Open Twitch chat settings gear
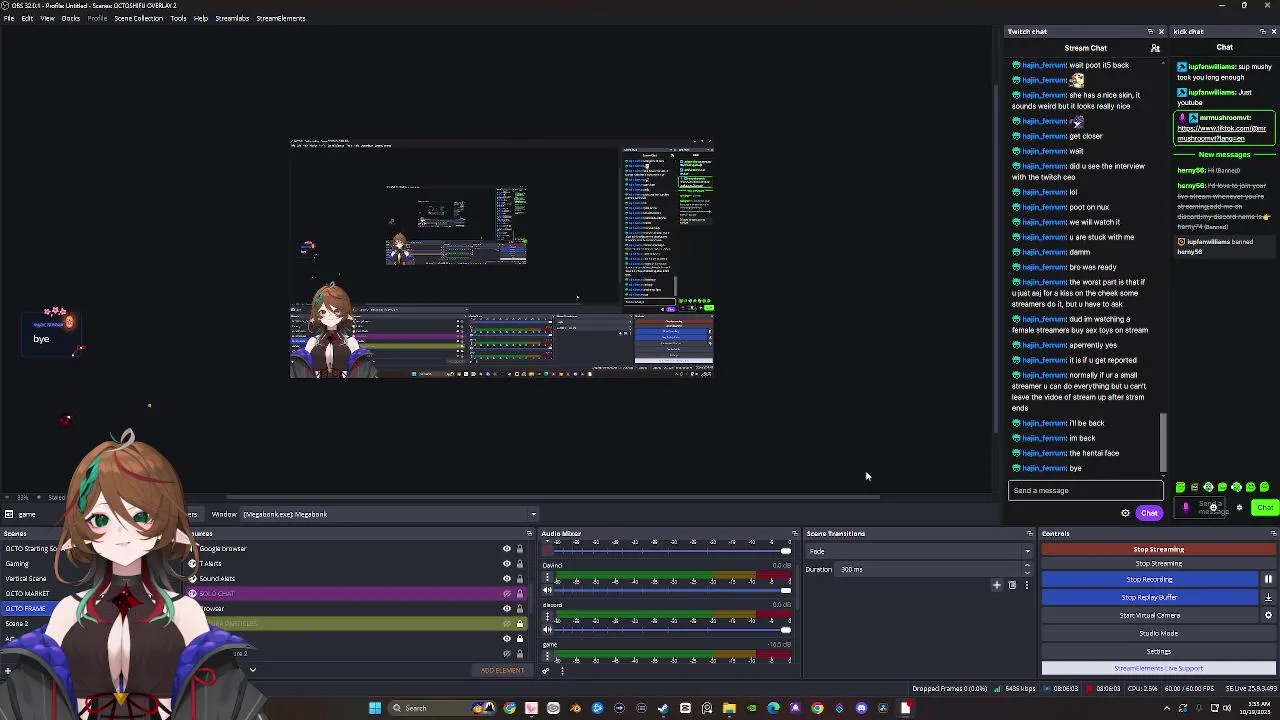 tap(1125, 513)
